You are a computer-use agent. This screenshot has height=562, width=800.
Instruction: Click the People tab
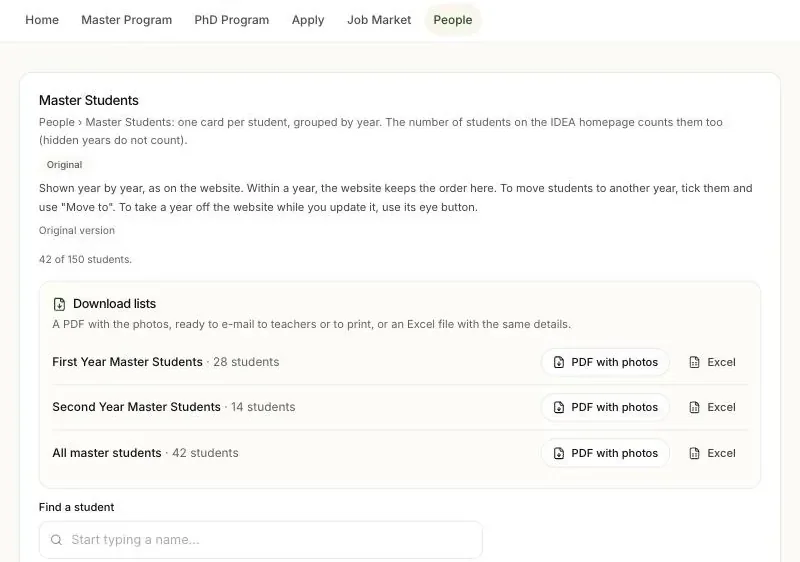point(453,20)
